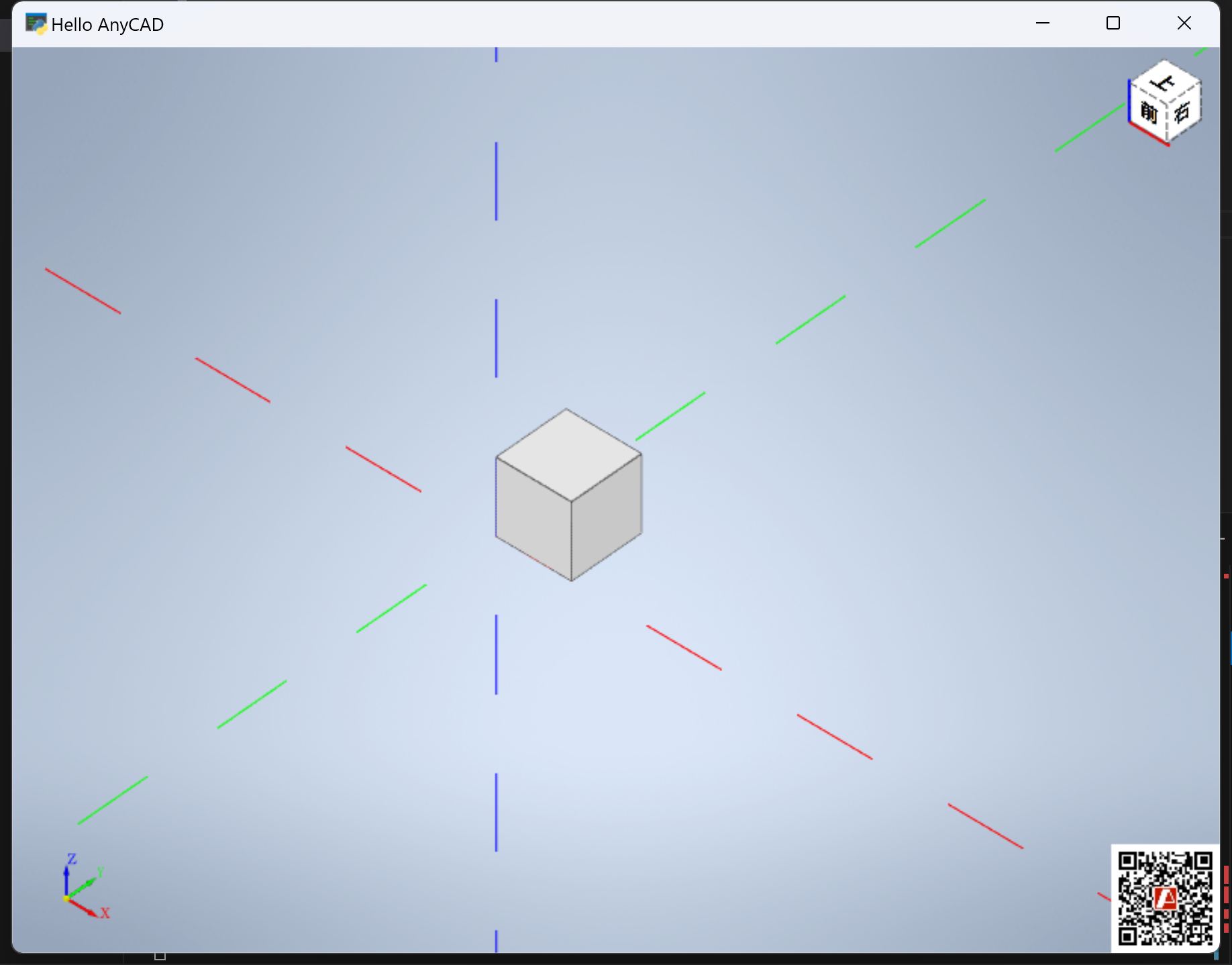Click the application icon in the title bar
Screen dimensions: 1232x965
pyautogui.click(x=36, y=24)
